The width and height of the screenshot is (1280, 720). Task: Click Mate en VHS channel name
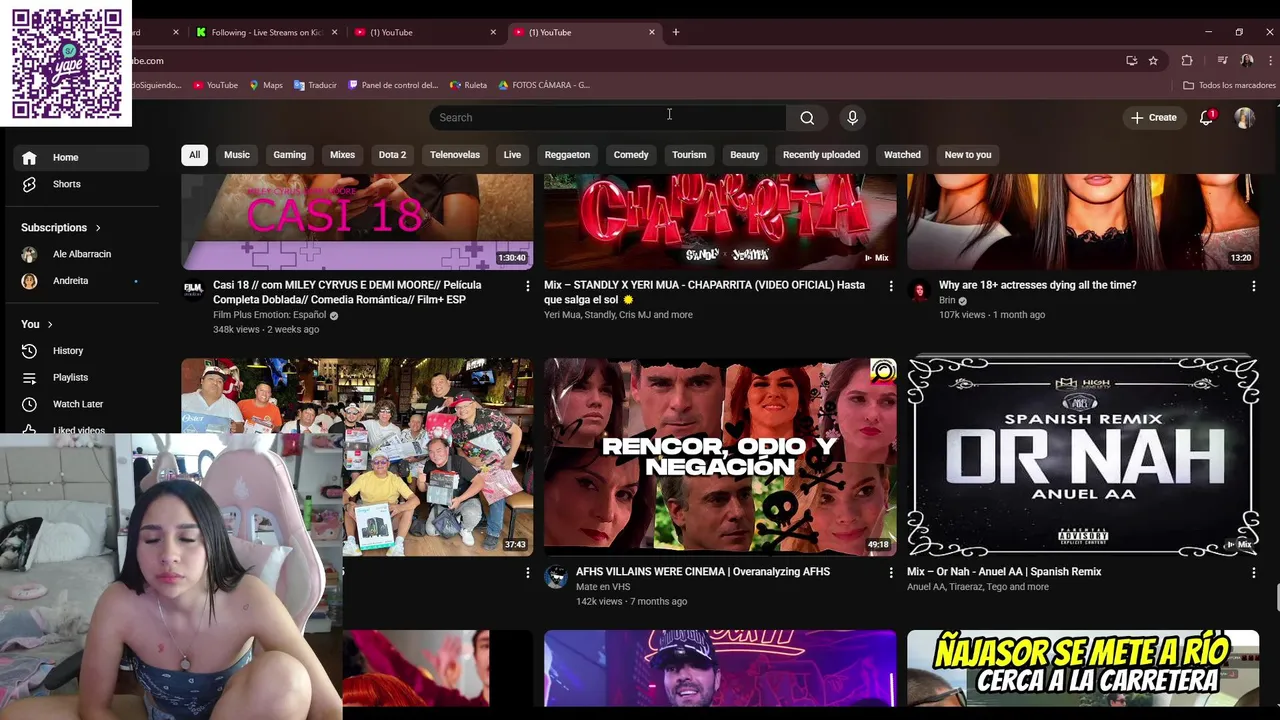pyautogui.click(x=603, y=587)
